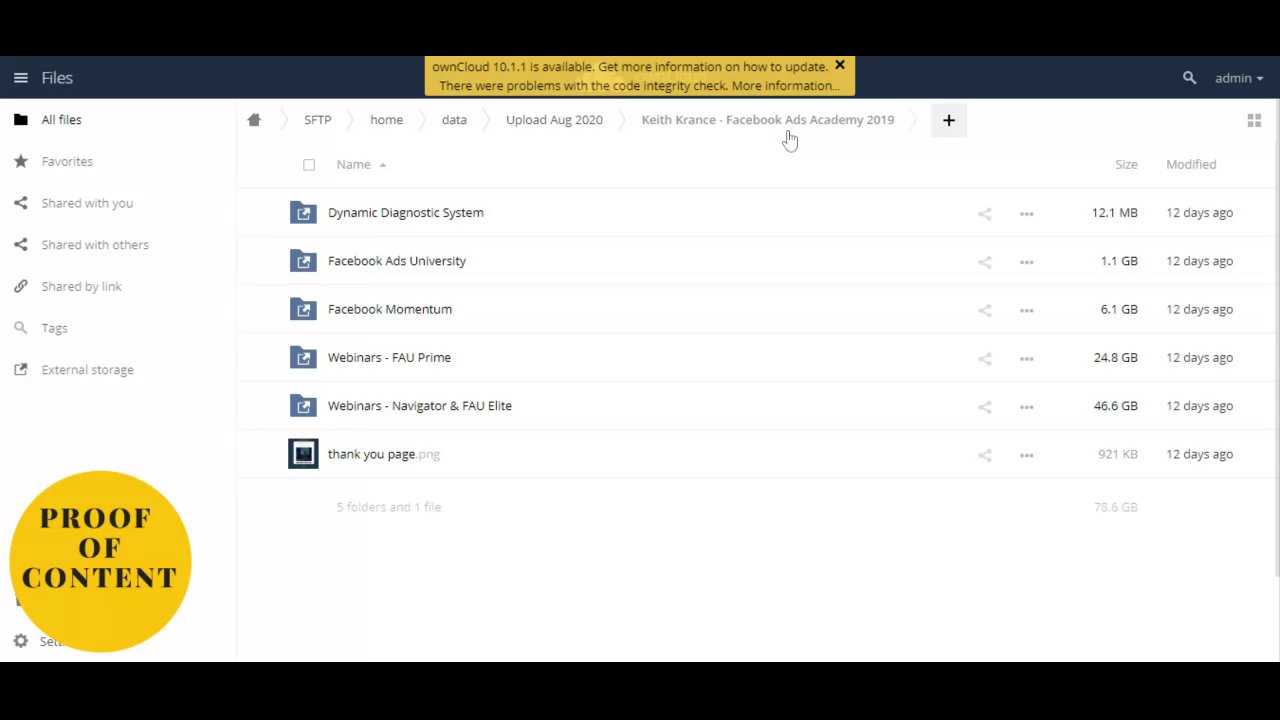The image size is (1280, 720).
Task: Open more actions for Webinars - FAU Prime
Action: tap(1027, 358)
